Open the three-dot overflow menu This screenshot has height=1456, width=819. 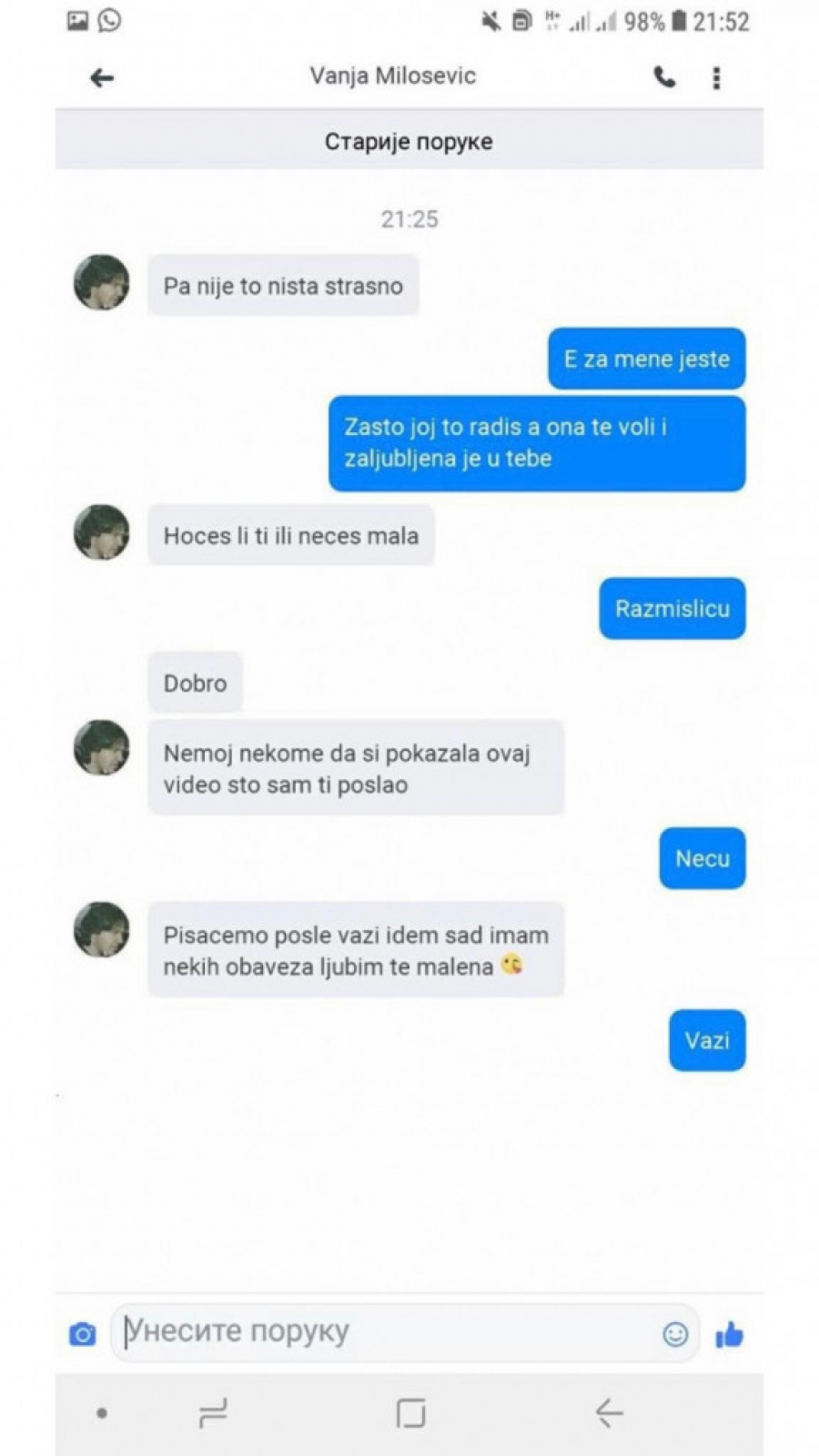(716, 78)
